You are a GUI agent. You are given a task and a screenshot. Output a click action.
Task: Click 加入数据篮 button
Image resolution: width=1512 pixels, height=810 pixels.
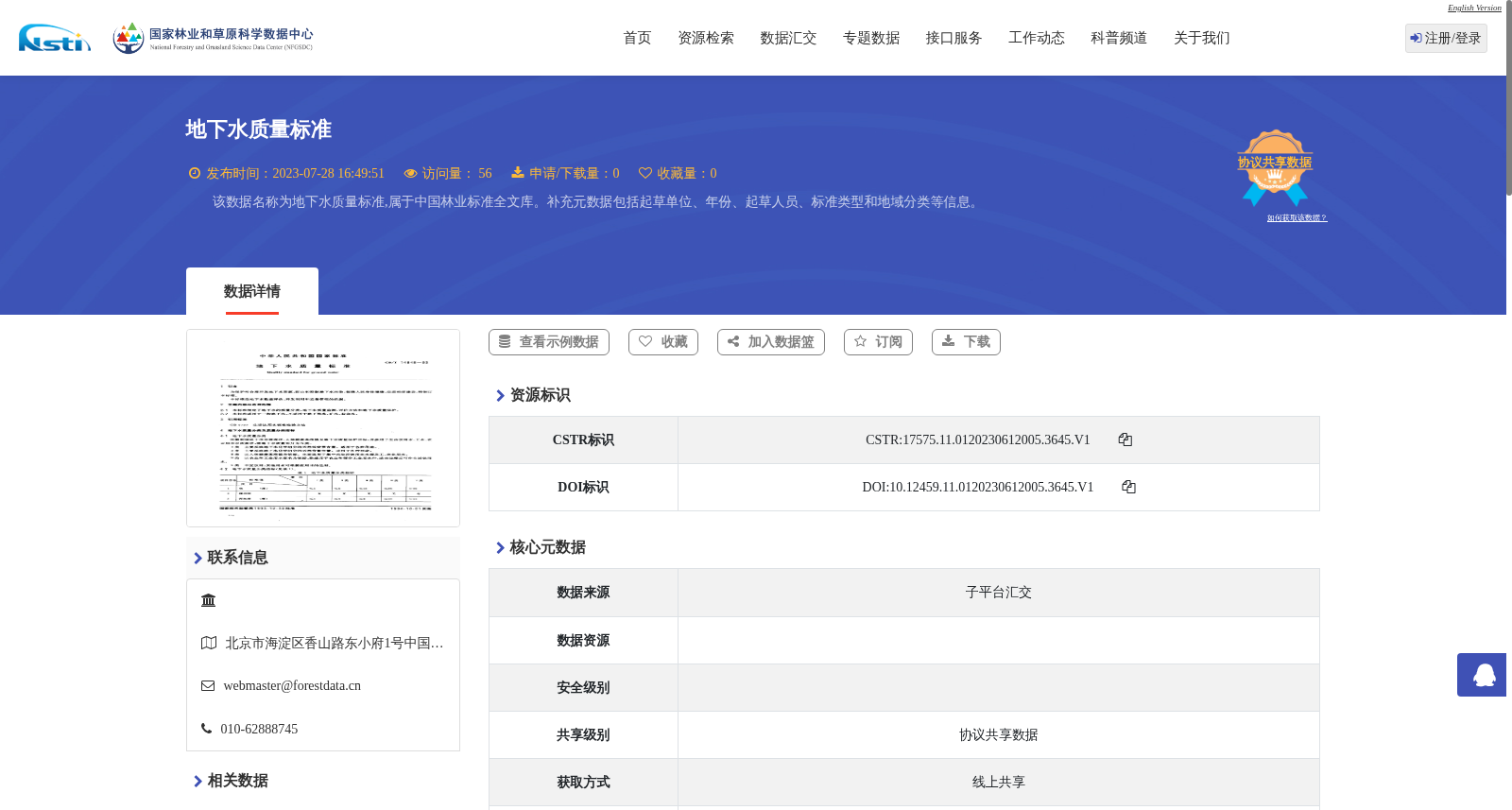pyautogui.click(x=771, y=342)
